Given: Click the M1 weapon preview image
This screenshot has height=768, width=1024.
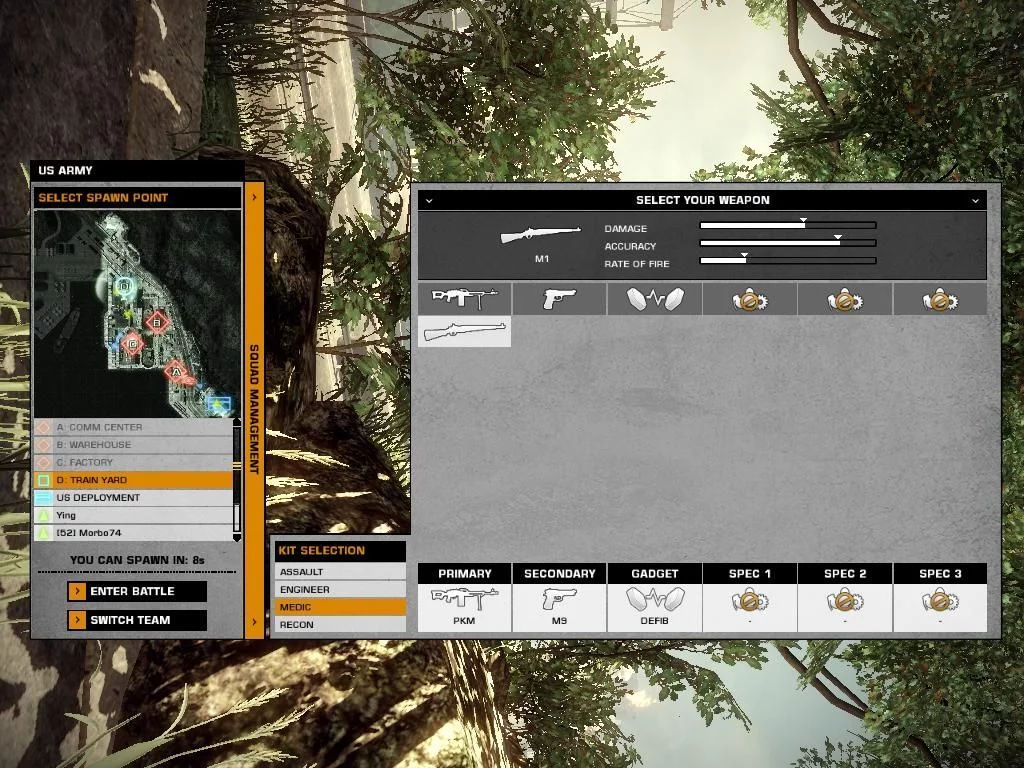Looking at the screenshot, I should point(541,234).
